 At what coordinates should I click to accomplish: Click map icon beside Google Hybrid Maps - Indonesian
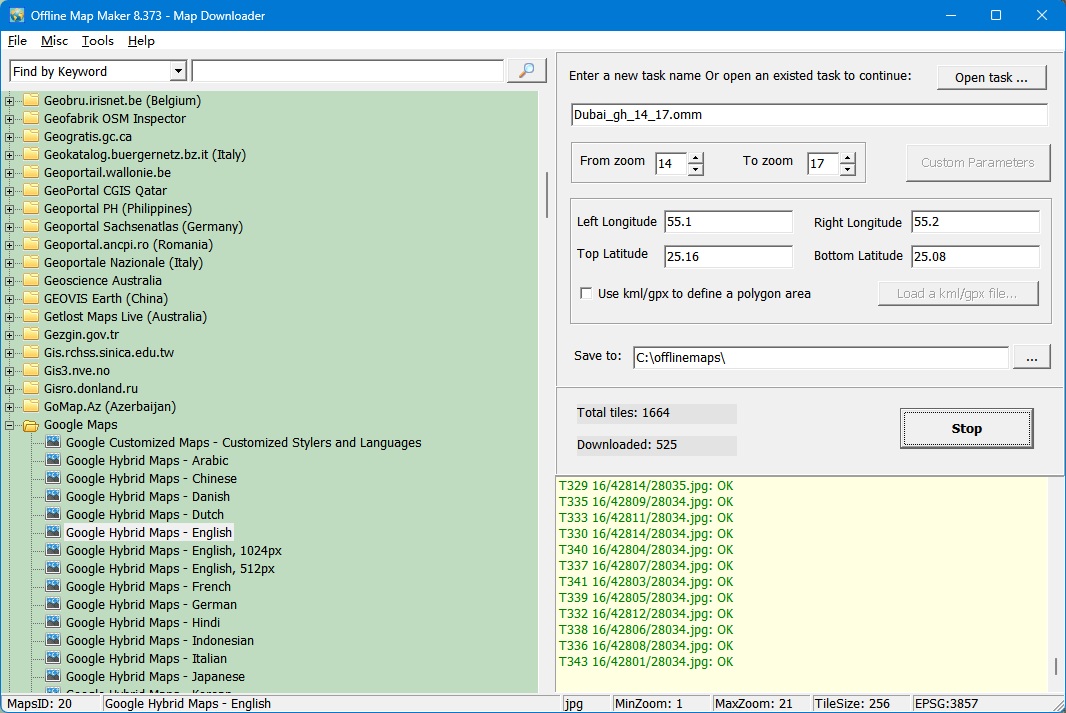coord(53,640)
